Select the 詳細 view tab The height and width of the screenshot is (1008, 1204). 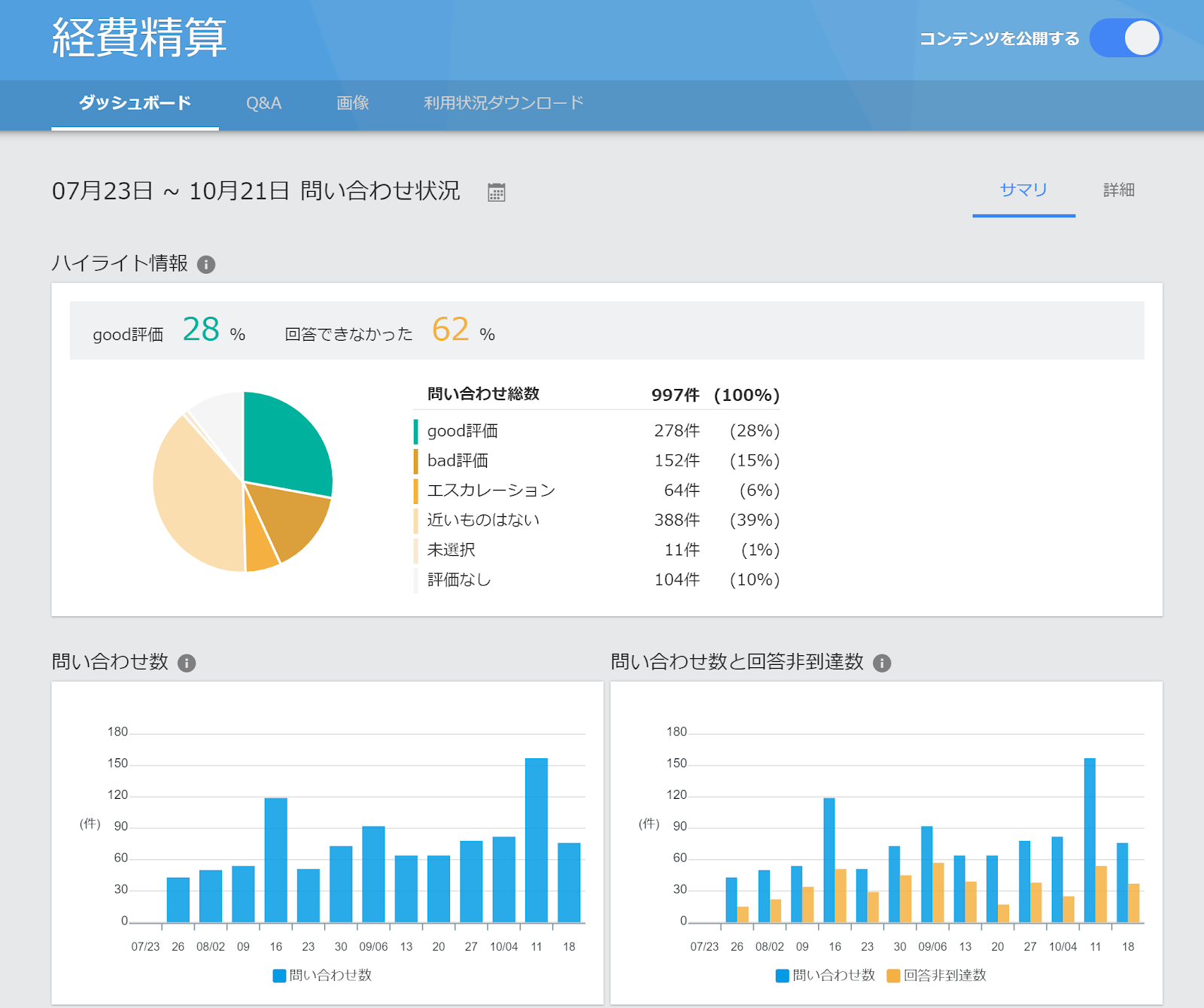[1119, 190]
